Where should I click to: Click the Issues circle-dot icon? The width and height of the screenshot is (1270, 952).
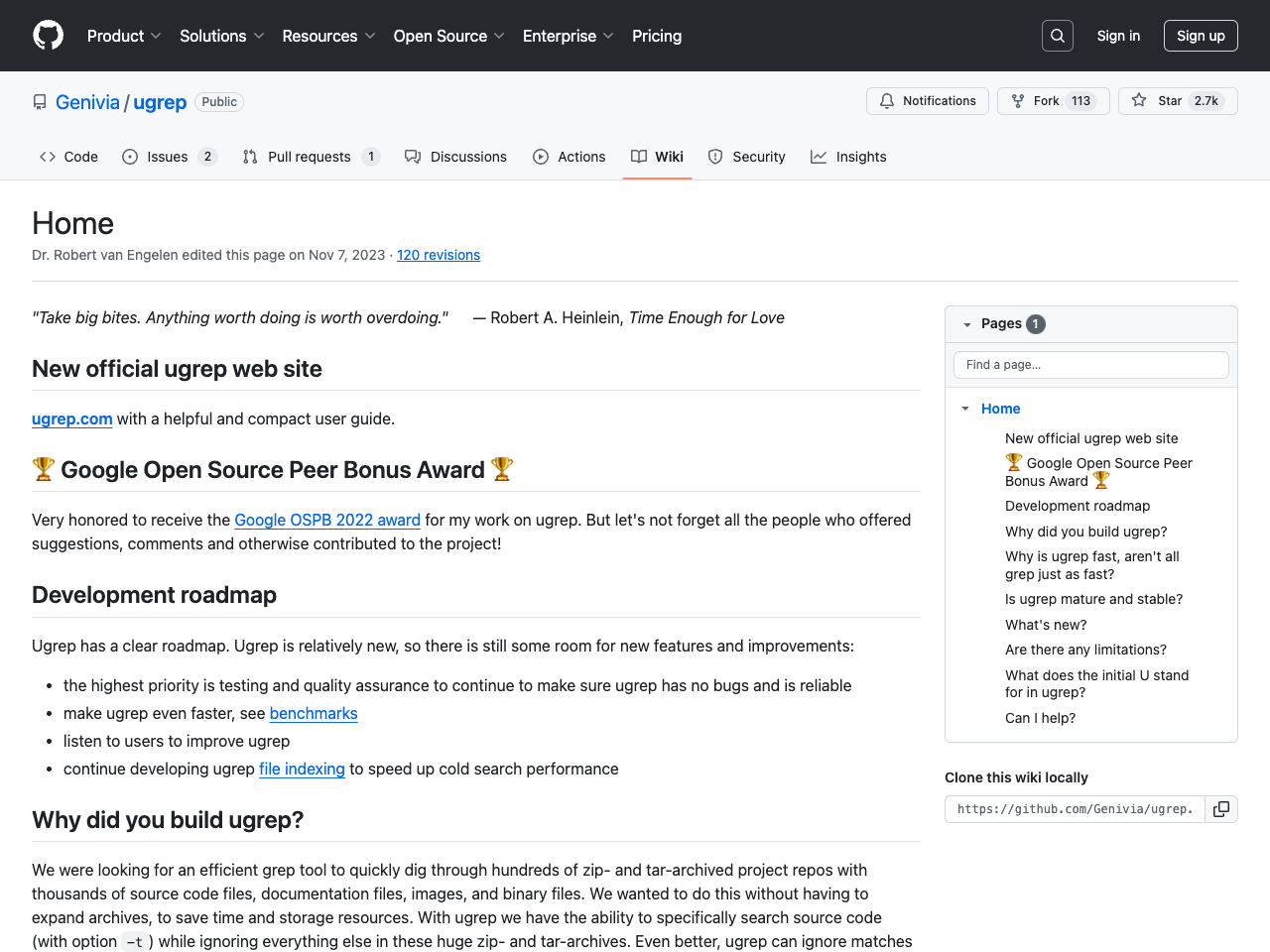coord(130,157)
